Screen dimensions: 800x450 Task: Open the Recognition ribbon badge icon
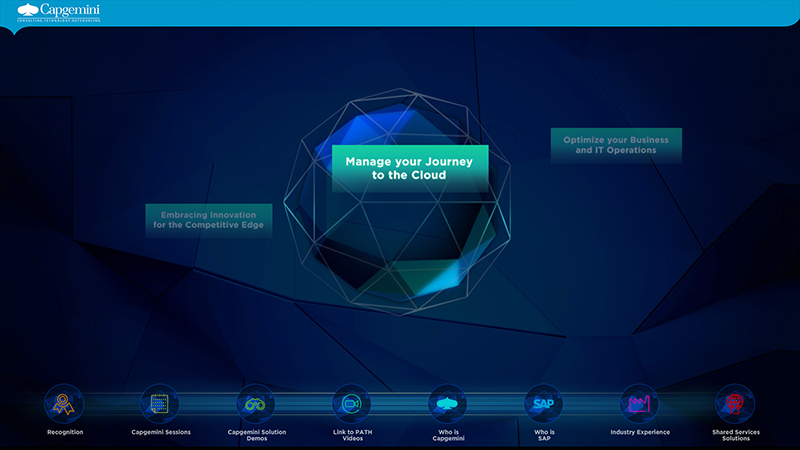(x=64, y=404)
